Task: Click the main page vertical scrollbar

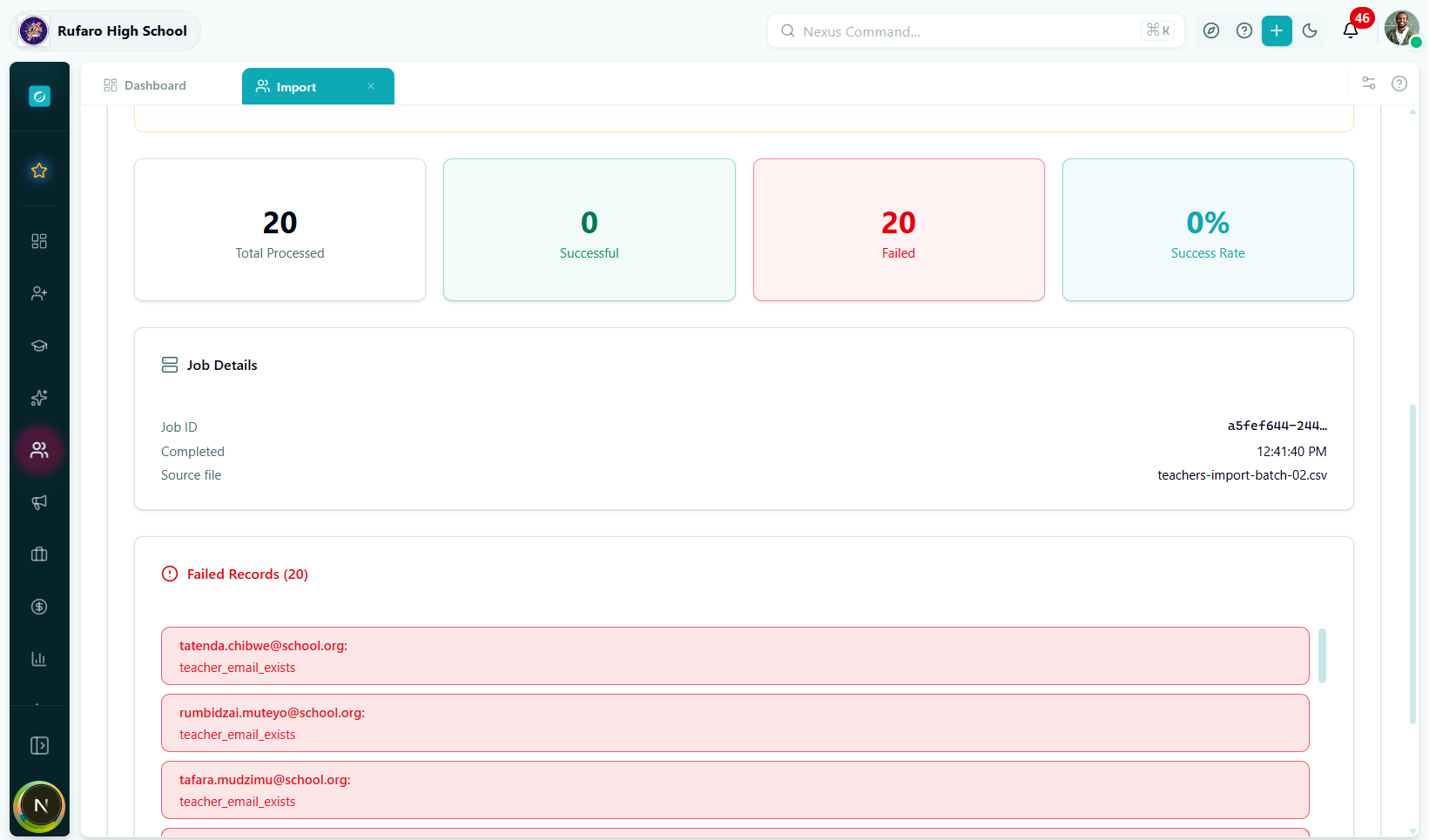Action: click(1412, 564)
